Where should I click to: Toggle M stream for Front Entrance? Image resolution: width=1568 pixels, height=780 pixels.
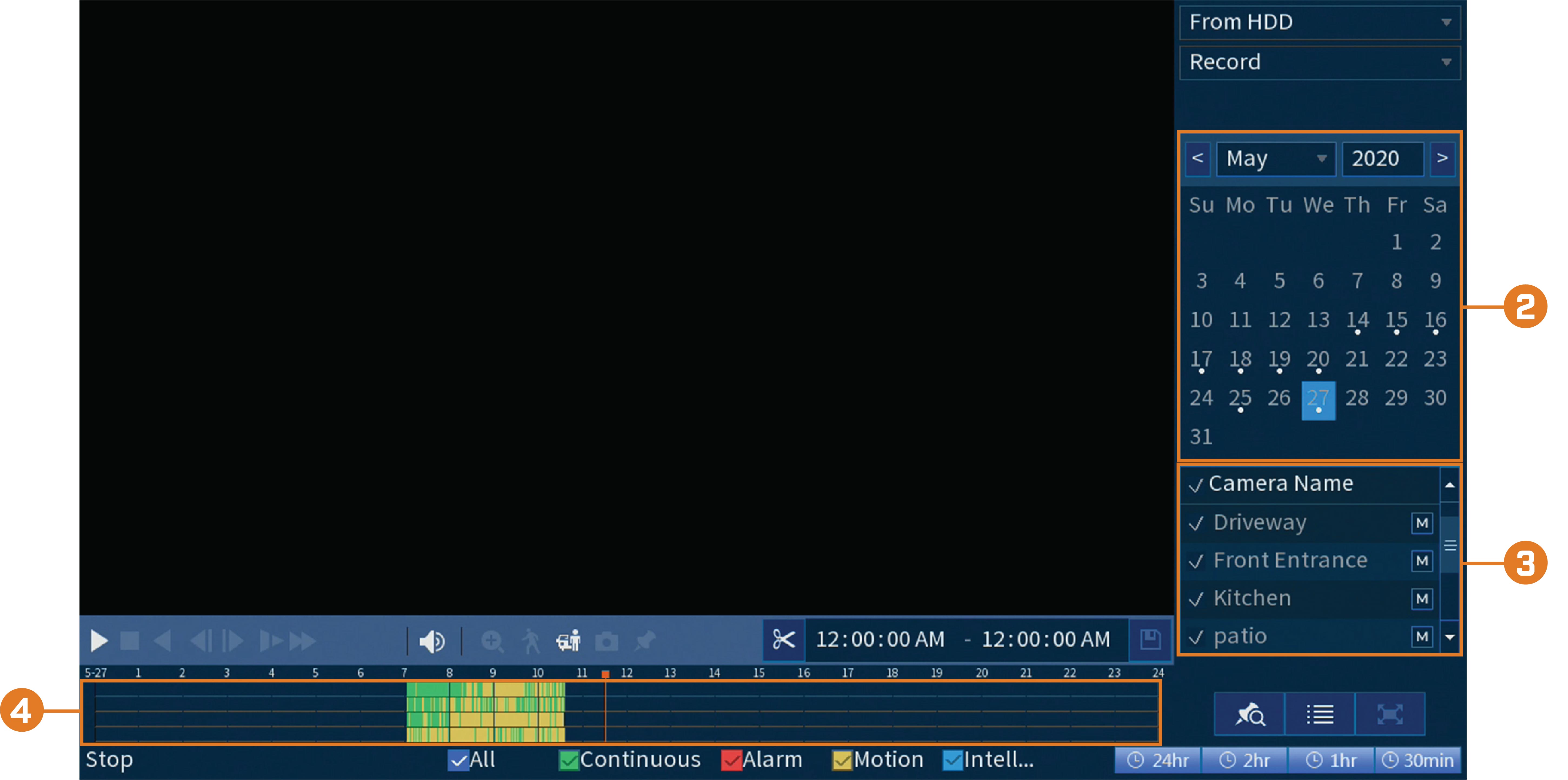(1422, 561)
